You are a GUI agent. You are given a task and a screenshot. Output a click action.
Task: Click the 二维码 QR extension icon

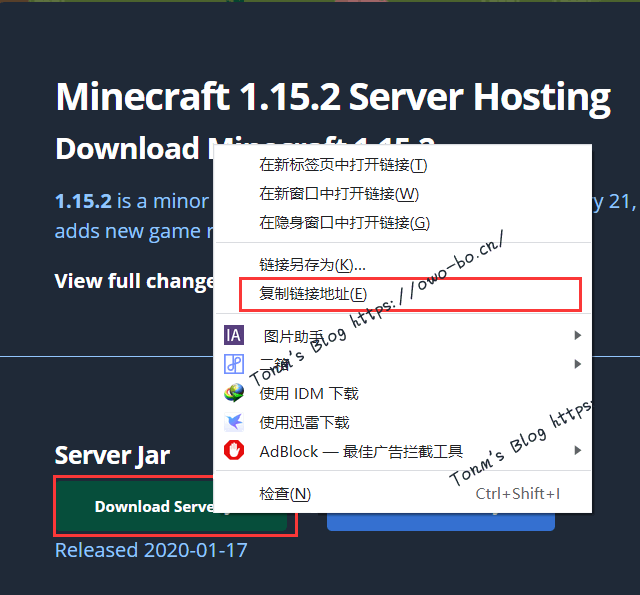click(x=234, y=364)
